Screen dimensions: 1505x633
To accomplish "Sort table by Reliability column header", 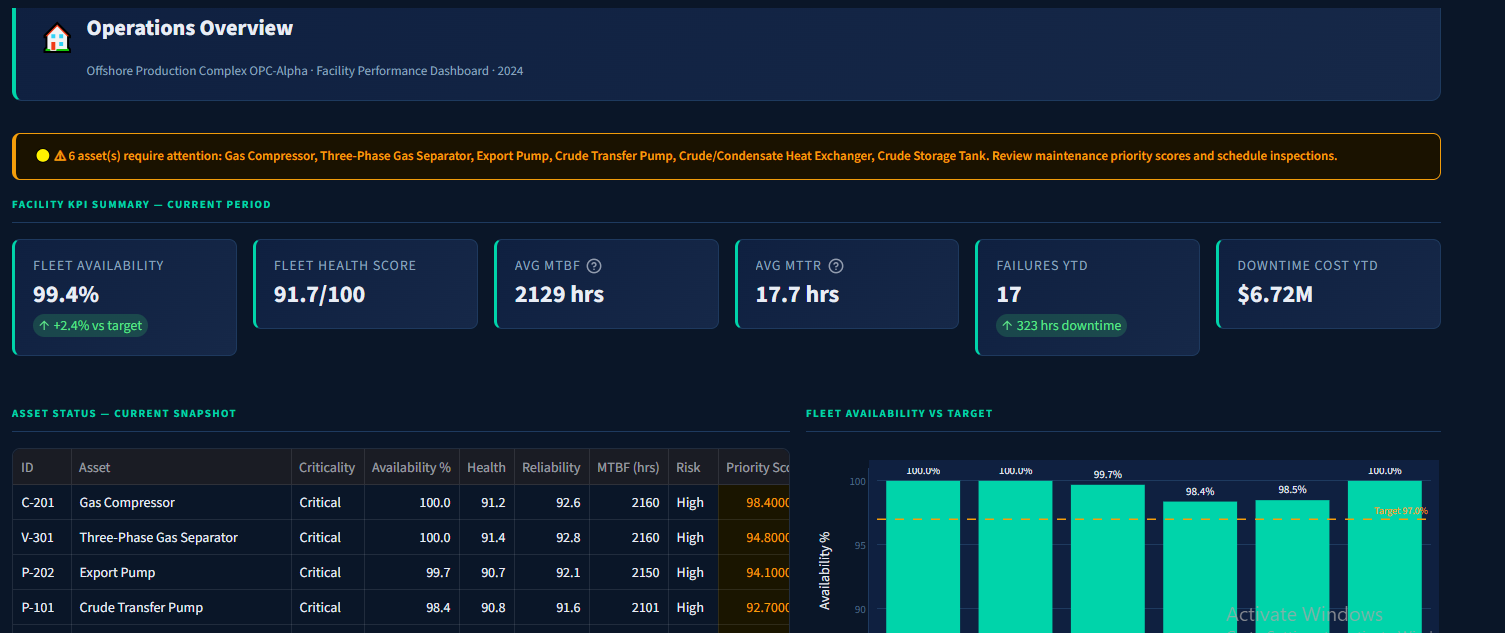I will tap(551, 467).
